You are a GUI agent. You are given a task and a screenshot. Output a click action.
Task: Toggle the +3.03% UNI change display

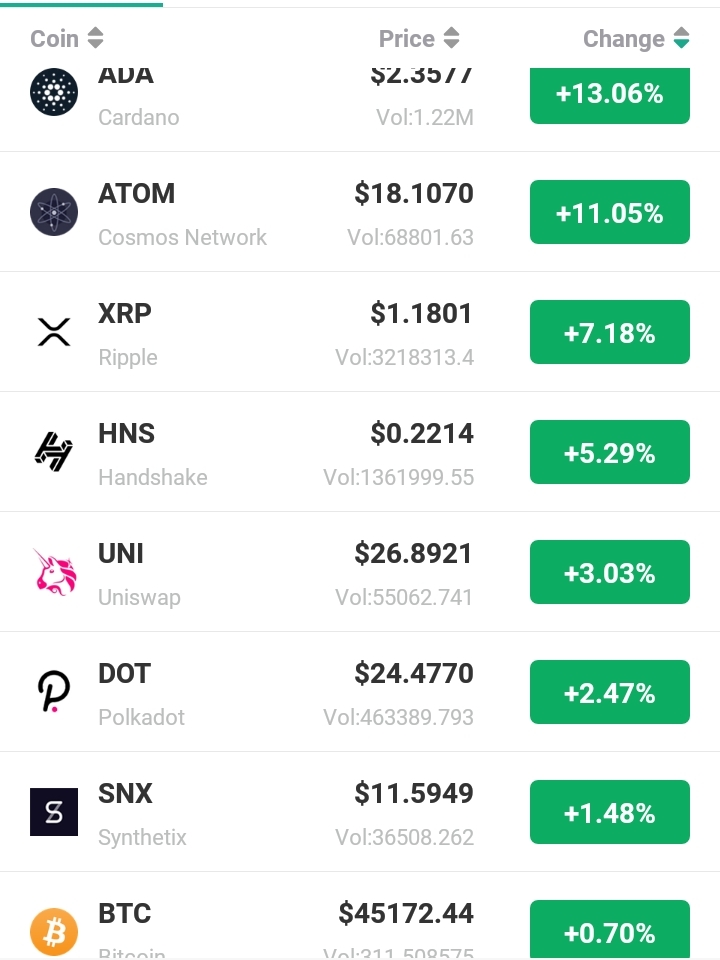pyautogui.click(x=610, y=572)
